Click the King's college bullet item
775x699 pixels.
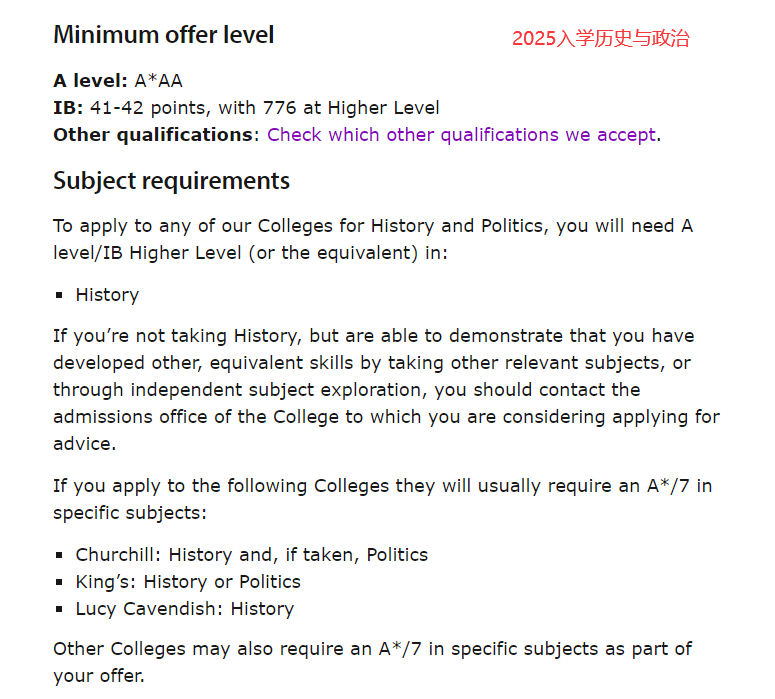188,582
